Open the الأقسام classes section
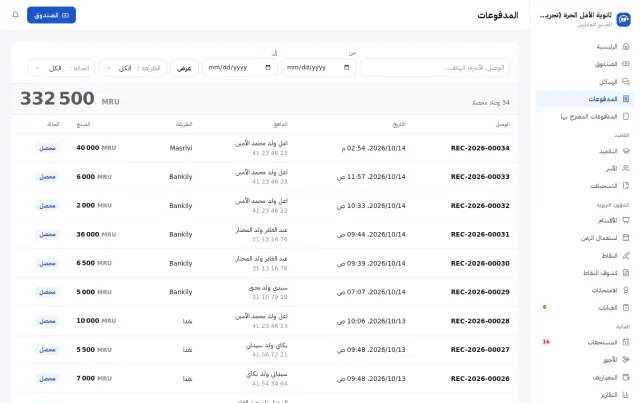640x403 pixels. pos(585,220)
